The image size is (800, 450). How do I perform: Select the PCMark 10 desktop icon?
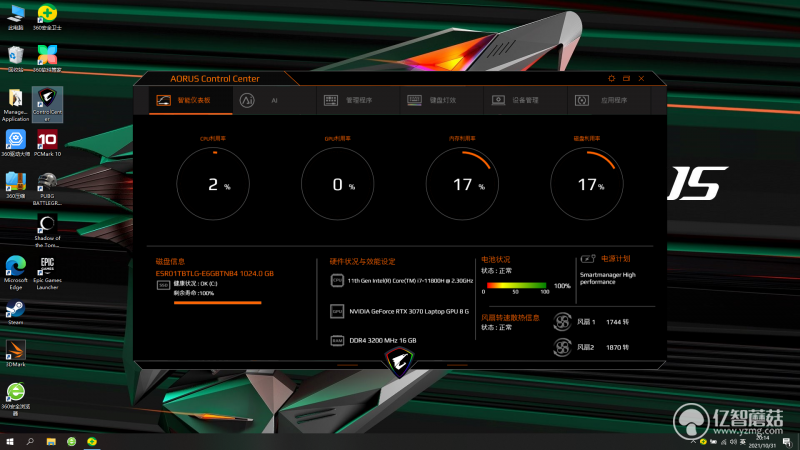coord(47,143)
